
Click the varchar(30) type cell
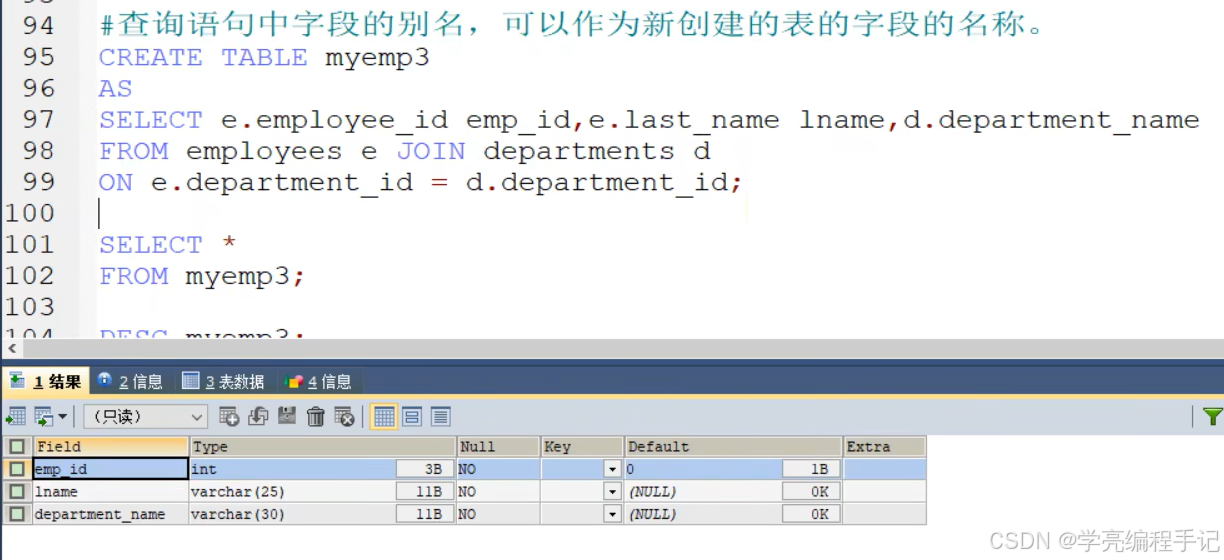(292, 514)
